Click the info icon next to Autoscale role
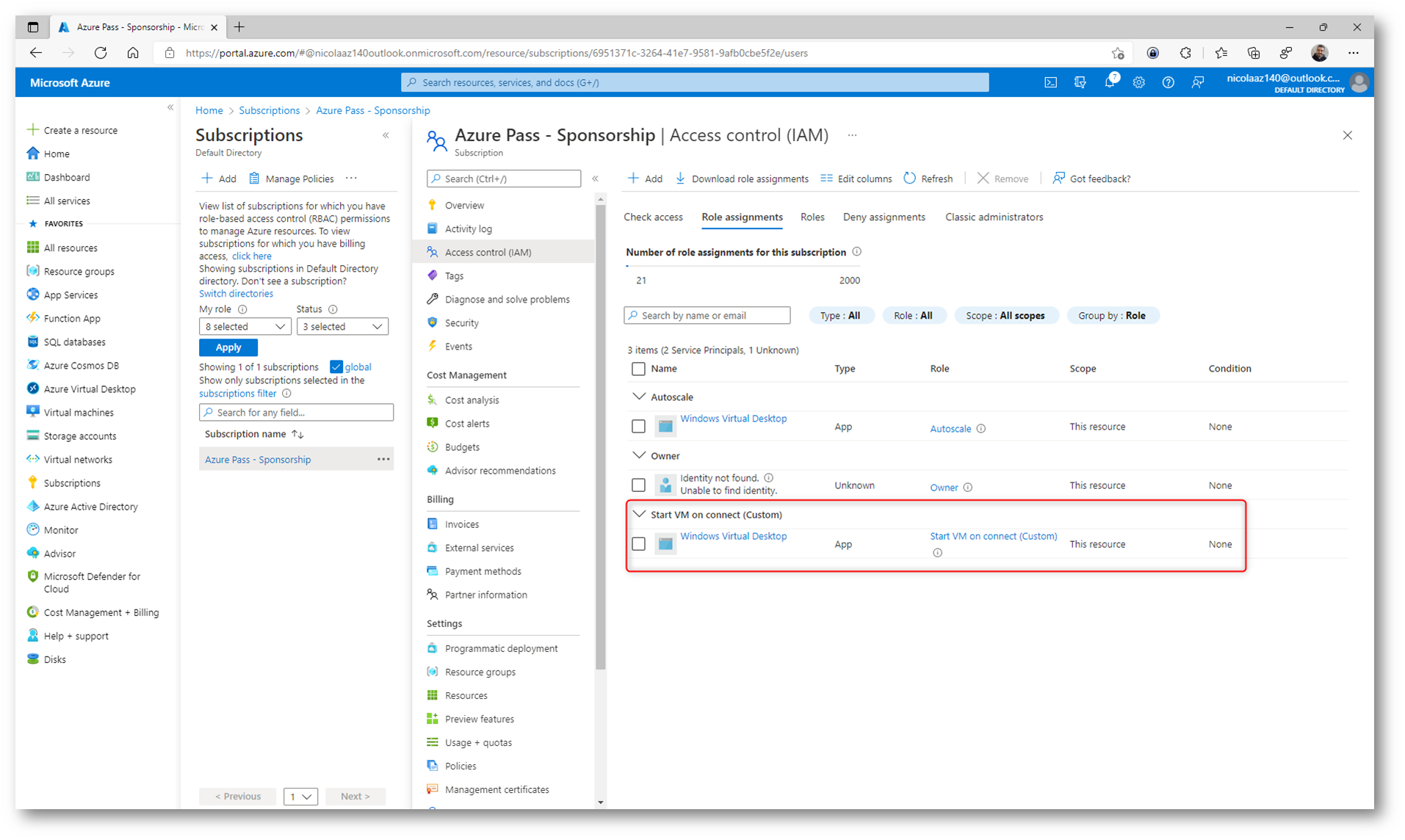 click(x=981, y=429)
